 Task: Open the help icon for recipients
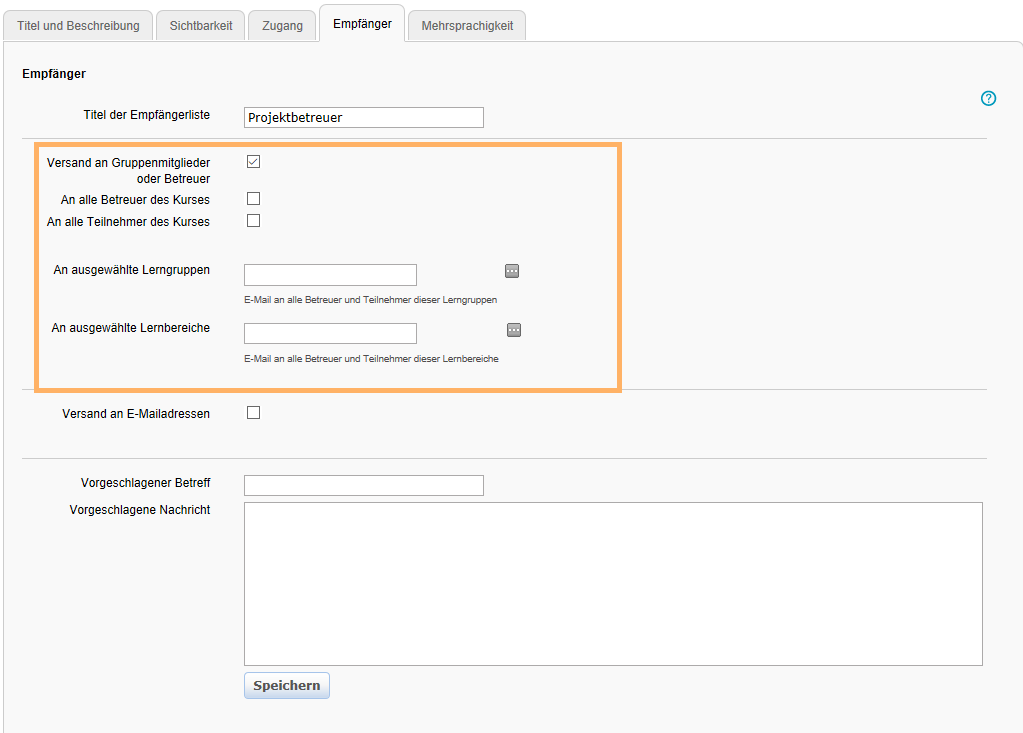tap(988, 98)
